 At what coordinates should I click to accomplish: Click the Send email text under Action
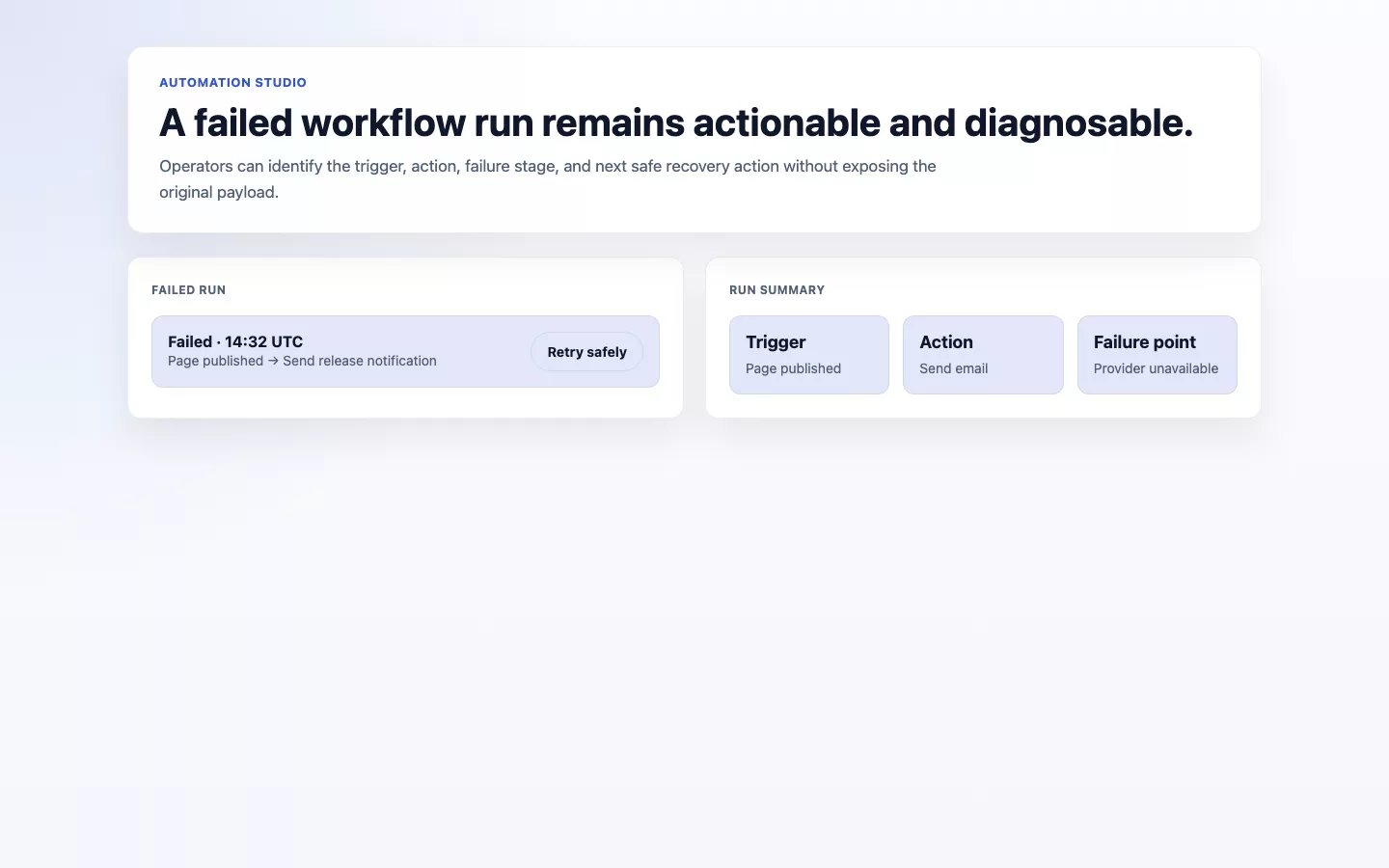953,368
